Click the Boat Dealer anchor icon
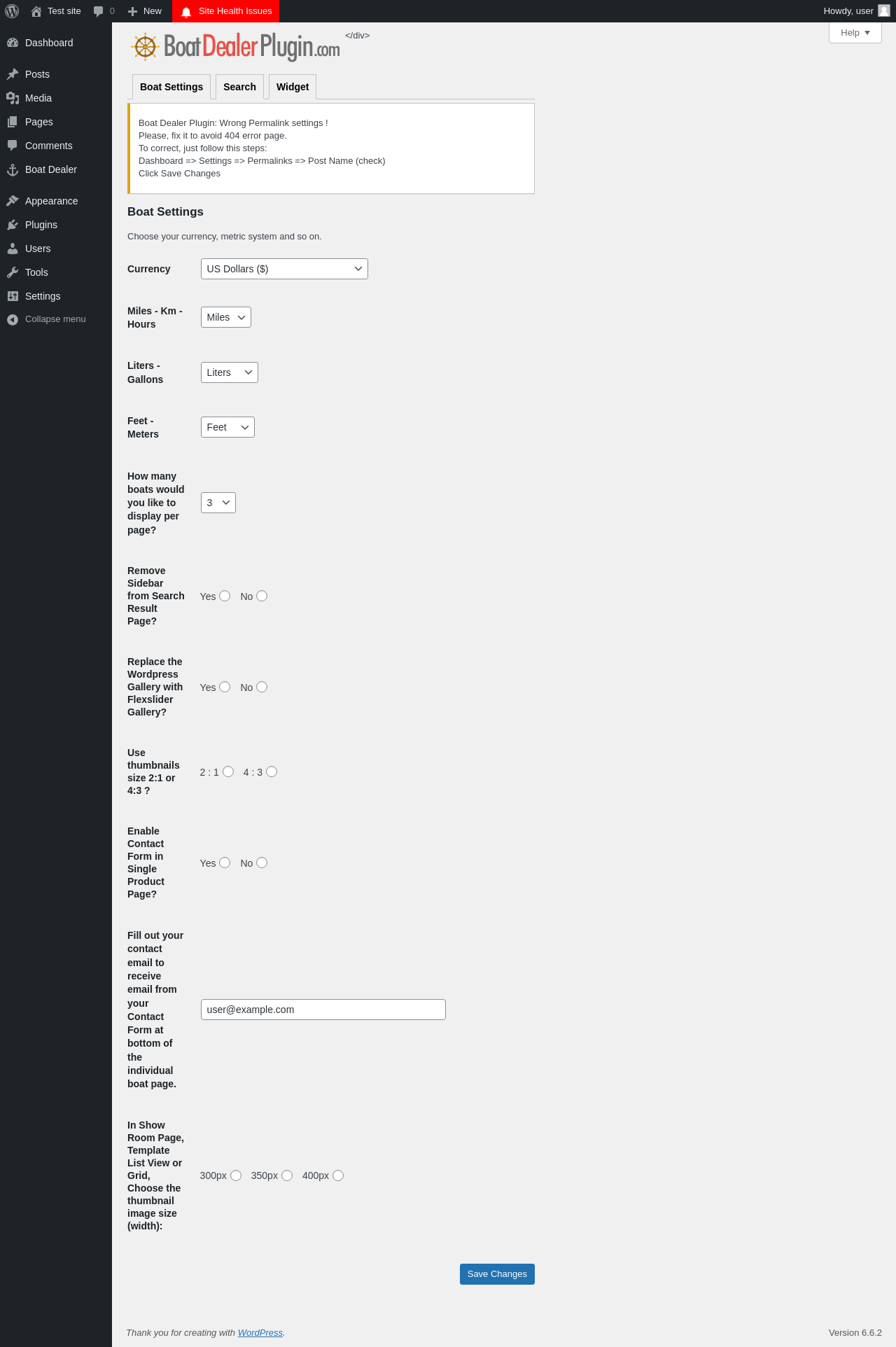 13,169
